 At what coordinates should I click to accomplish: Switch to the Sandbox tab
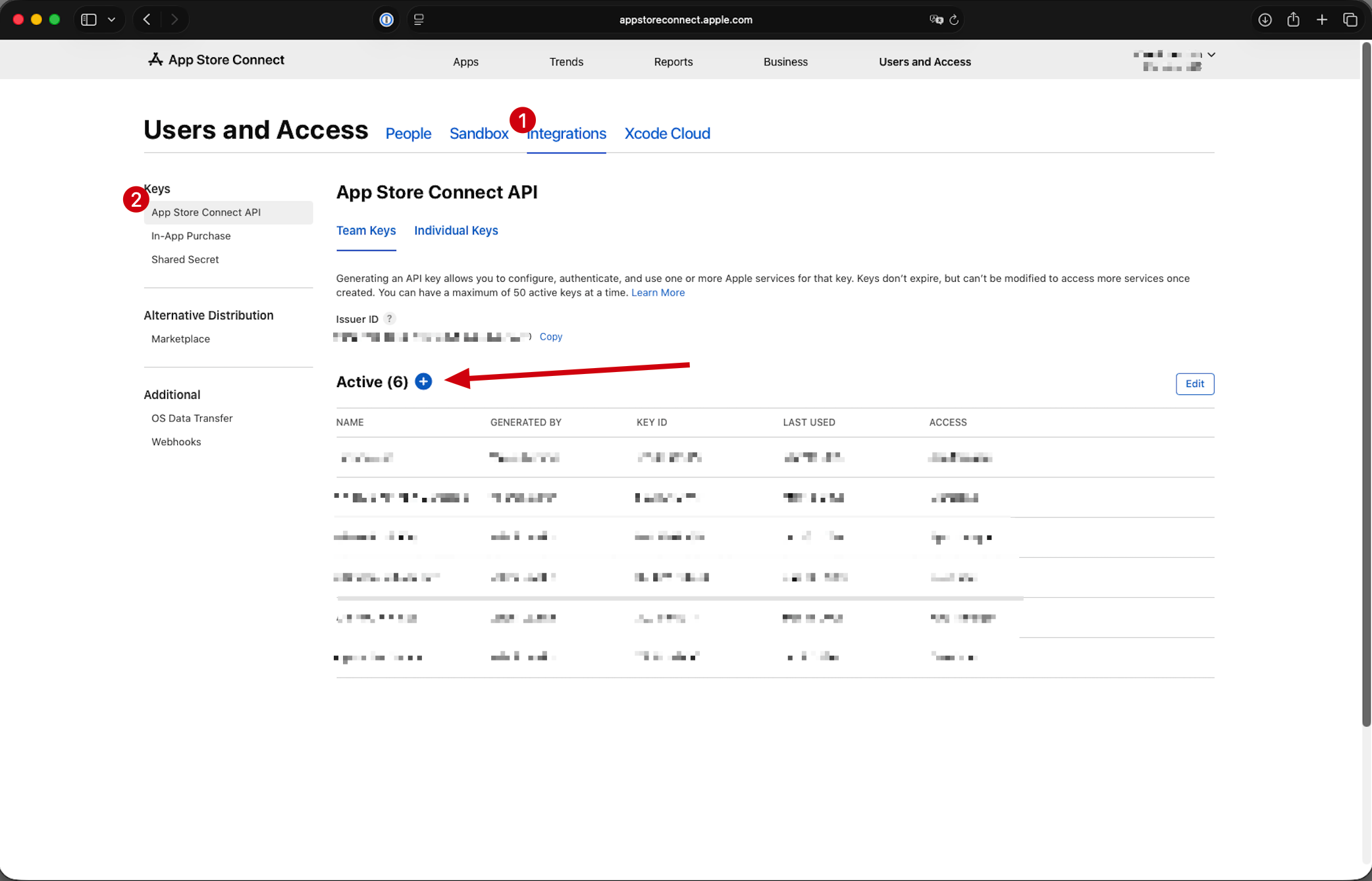tap(479, 134)
